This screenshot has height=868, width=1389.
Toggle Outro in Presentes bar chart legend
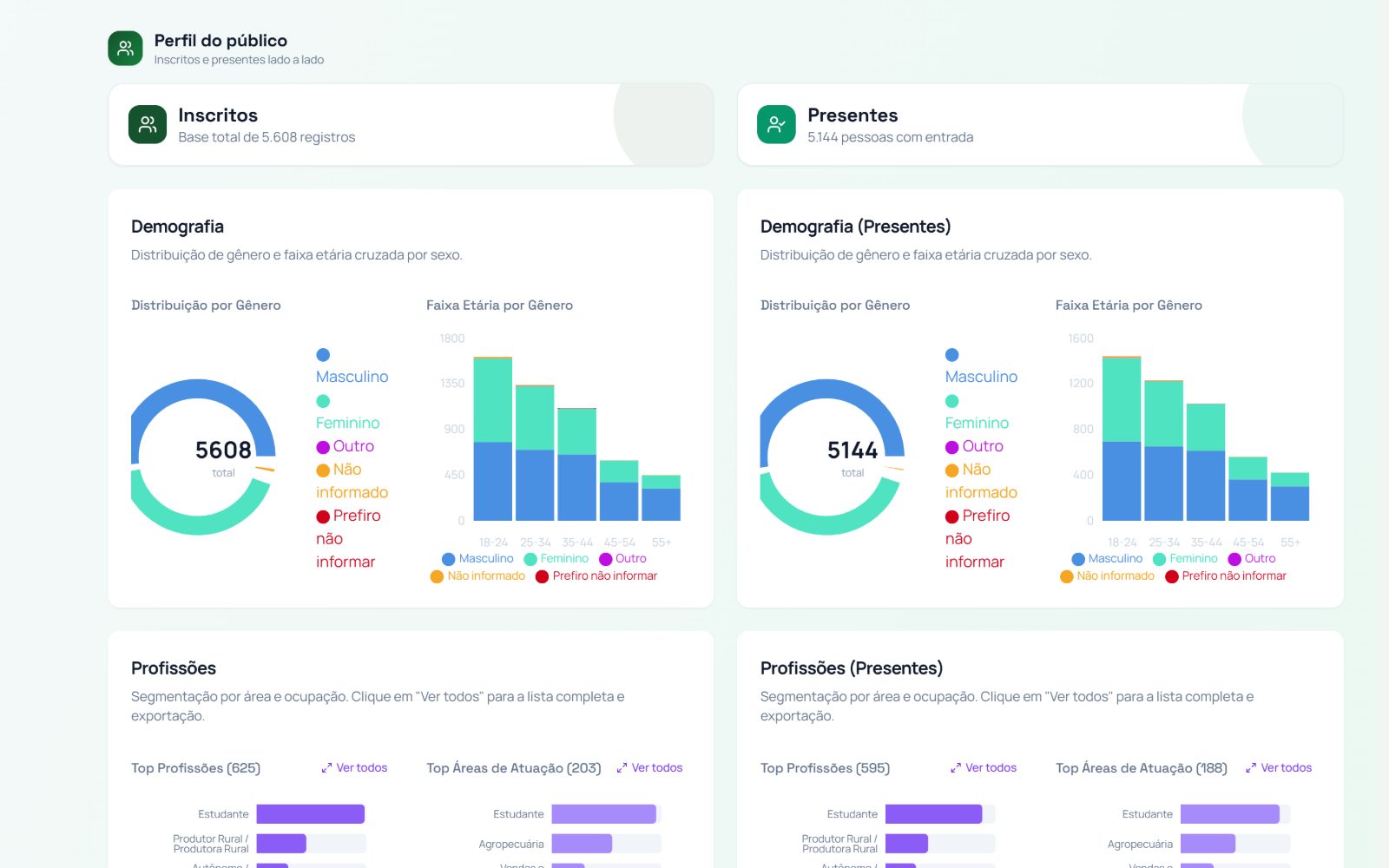click(x=1253, y=559)
